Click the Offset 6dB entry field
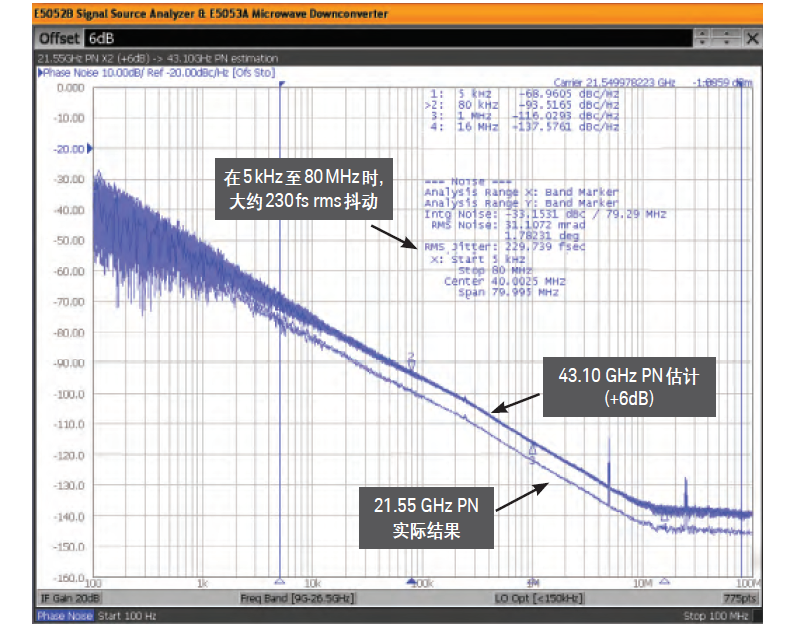Viewport: 797px width, 624px height. [389, 38]
